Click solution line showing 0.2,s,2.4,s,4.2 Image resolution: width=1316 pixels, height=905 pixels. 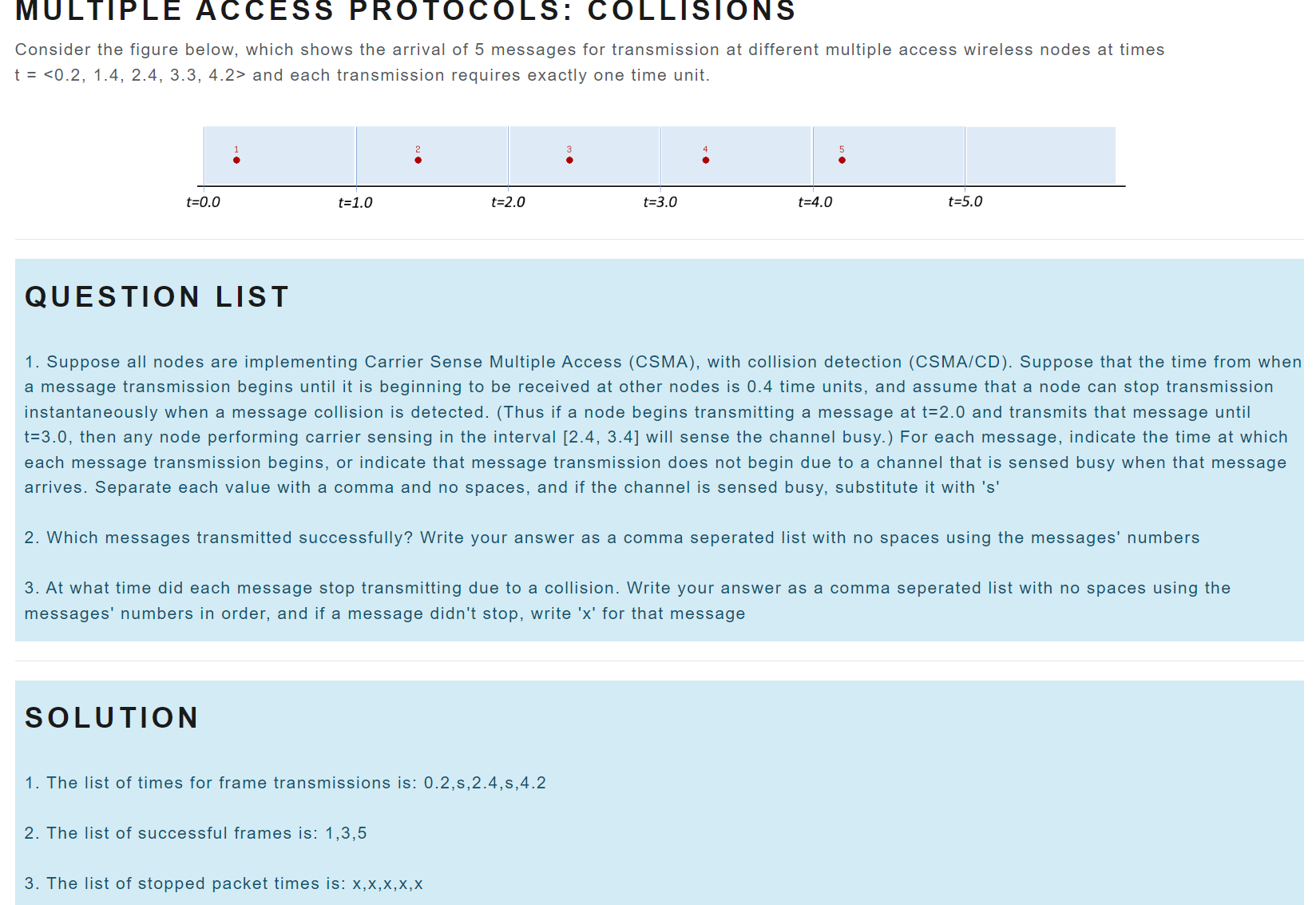pyautogui.click(x=285, y=783)
